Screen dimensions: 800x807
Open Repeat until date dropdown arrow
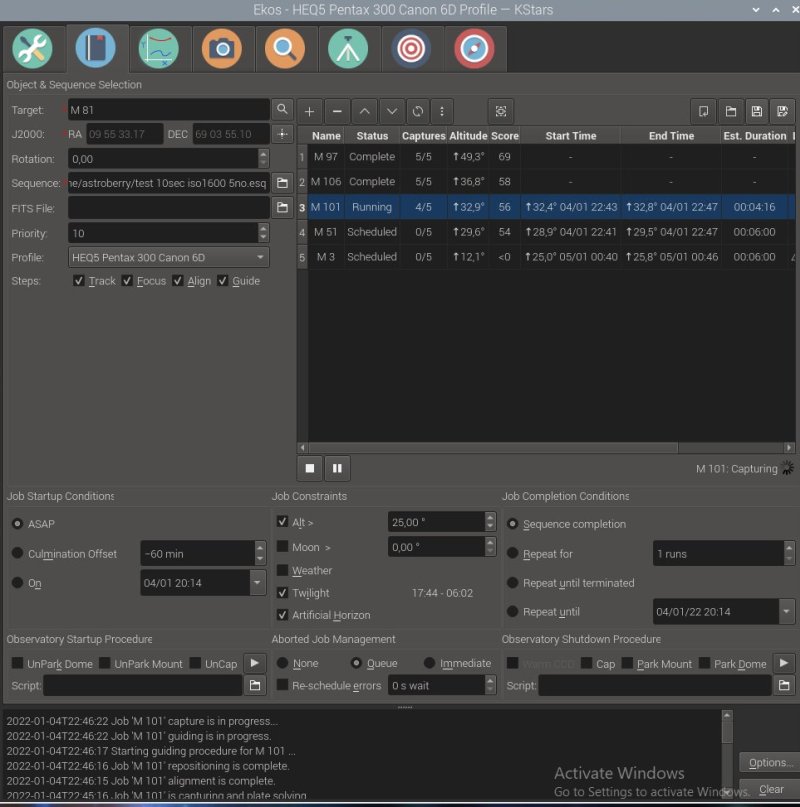click(786, 611)
